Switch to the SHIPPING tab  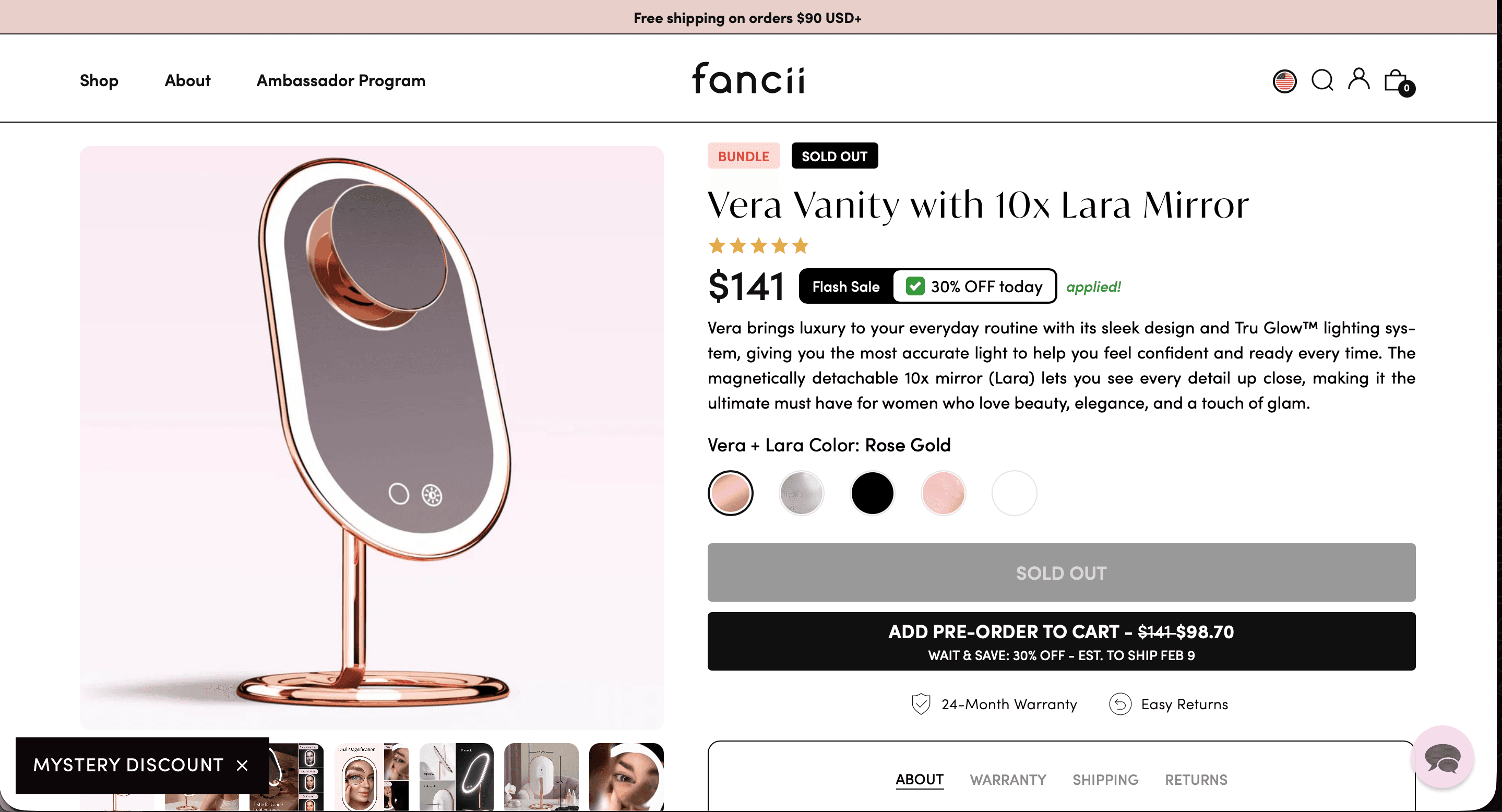1105,779
